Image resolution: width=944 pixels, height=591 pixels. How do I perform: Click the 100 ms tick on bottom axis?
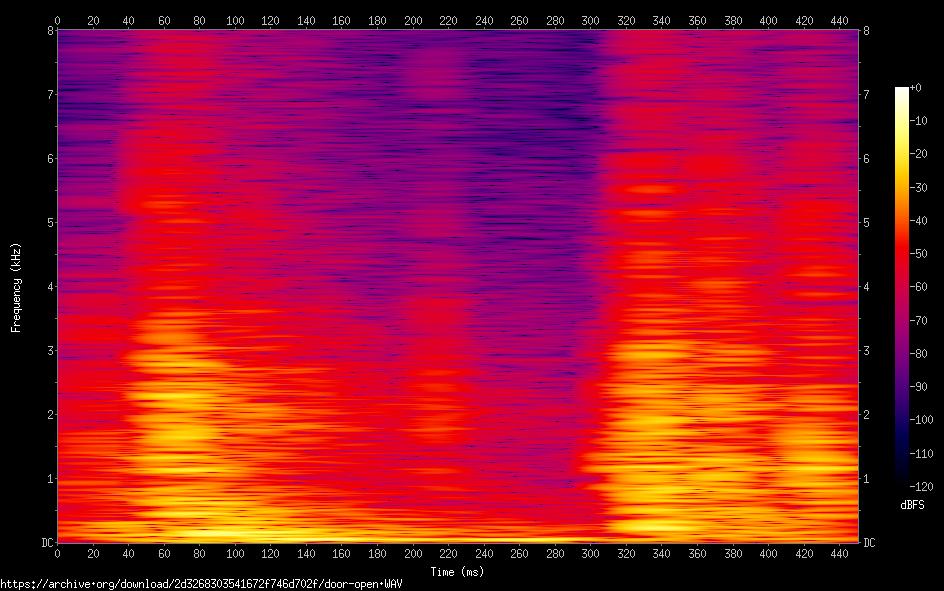pyautogui.click(x=235, y=553)
